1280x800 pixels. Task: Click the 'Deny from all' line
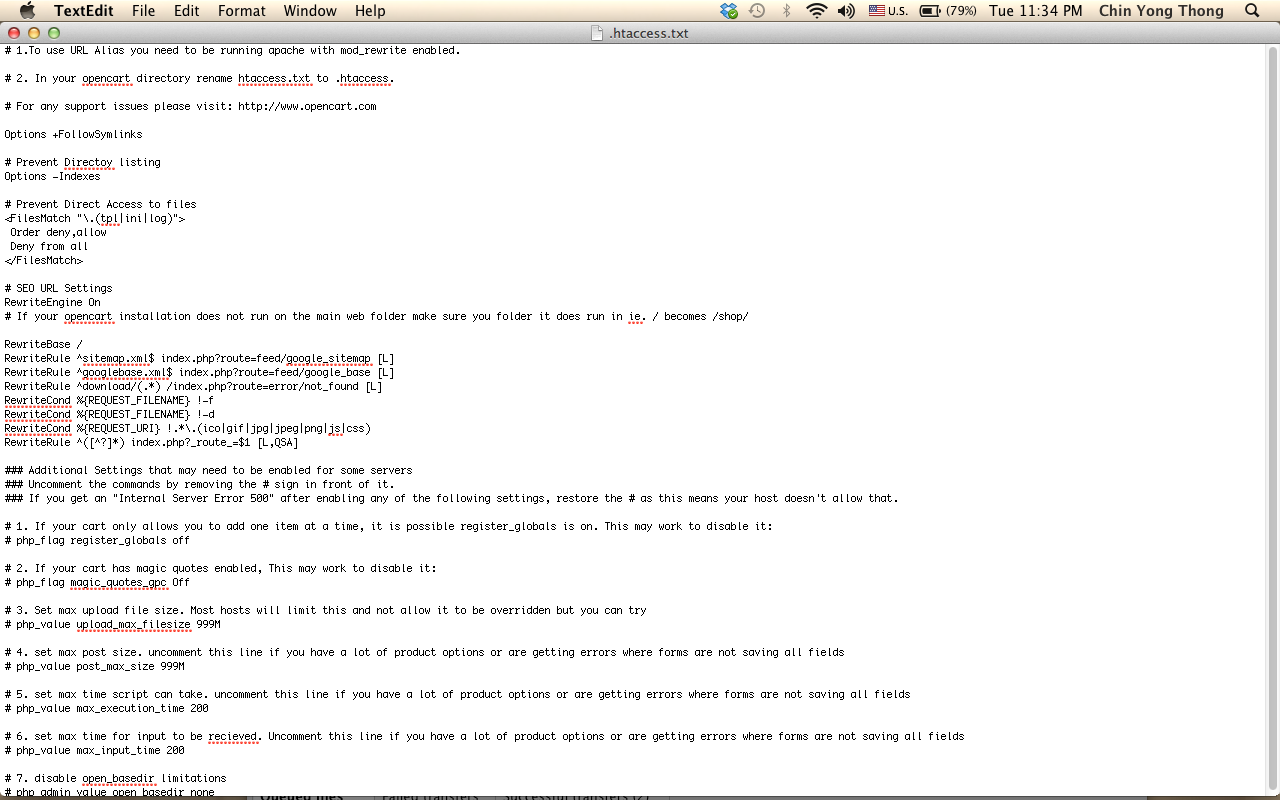coord(49,246)
